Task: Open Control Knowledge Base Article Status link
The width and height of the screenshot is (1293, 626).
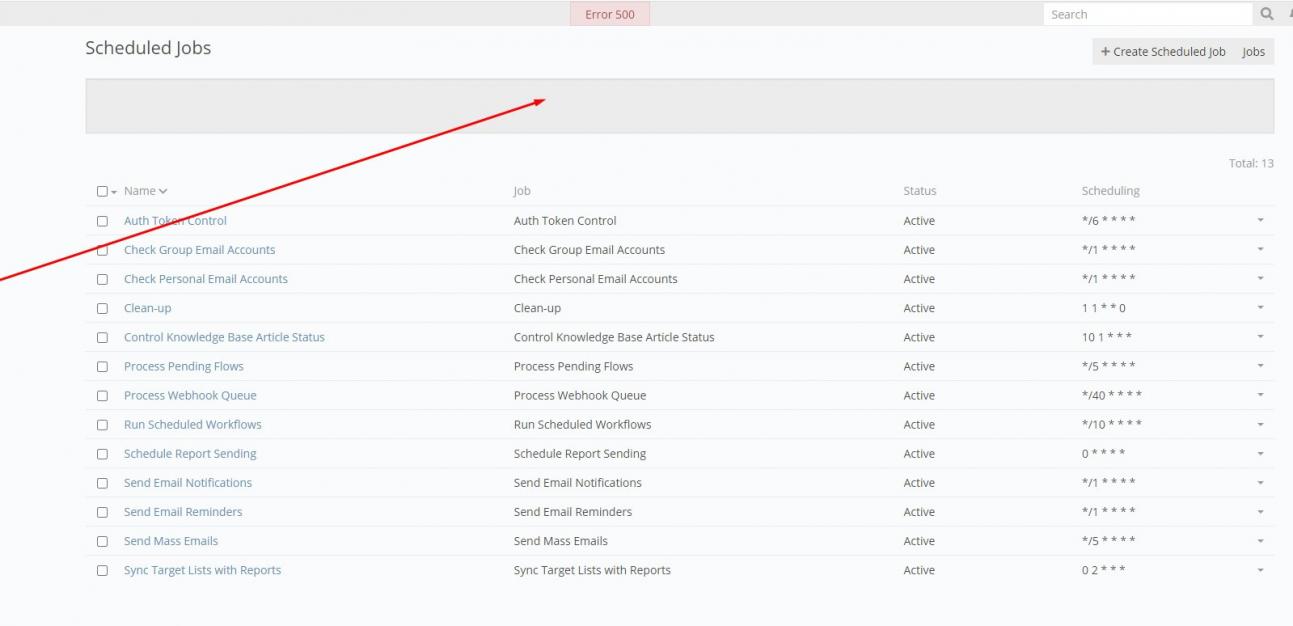Action: pos(224,337)
